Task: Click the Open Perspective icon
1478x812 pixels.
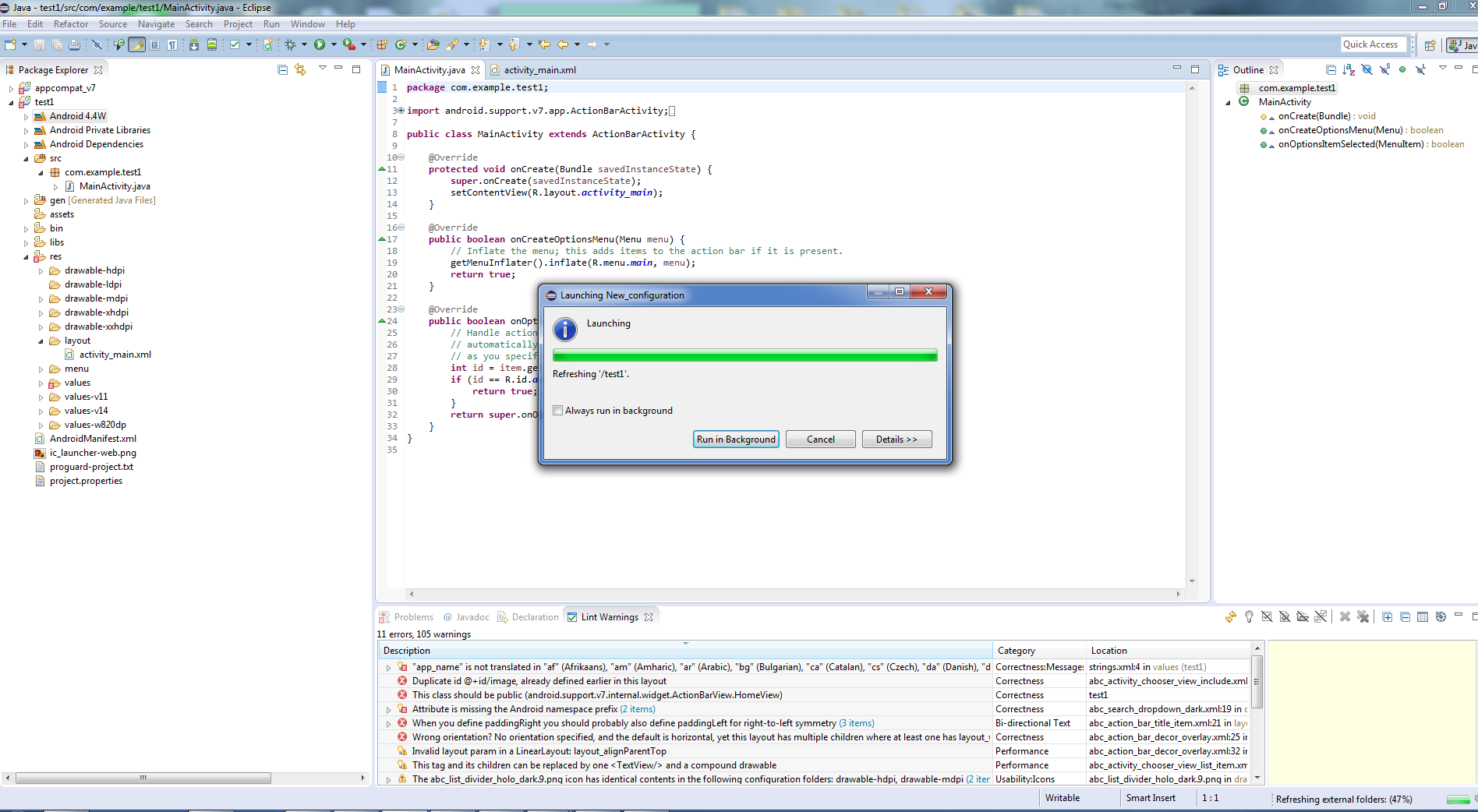Action: coord(1430,45)
